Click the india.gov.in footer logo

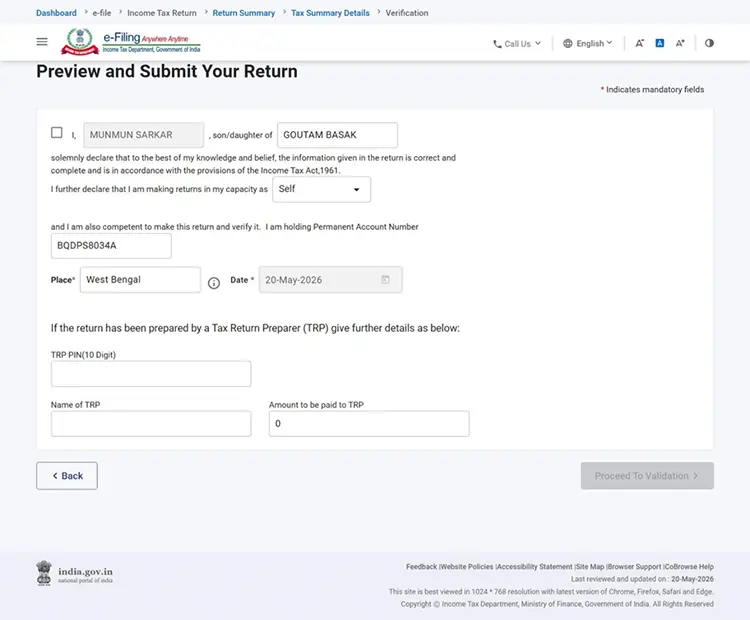click(x=75, y=573)
